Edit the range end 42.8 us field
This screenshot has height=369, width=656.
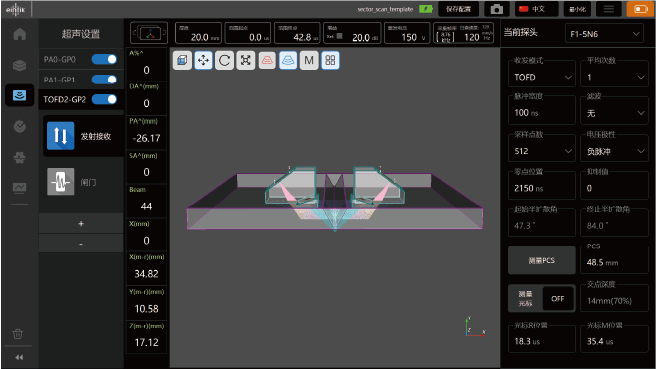297,33
